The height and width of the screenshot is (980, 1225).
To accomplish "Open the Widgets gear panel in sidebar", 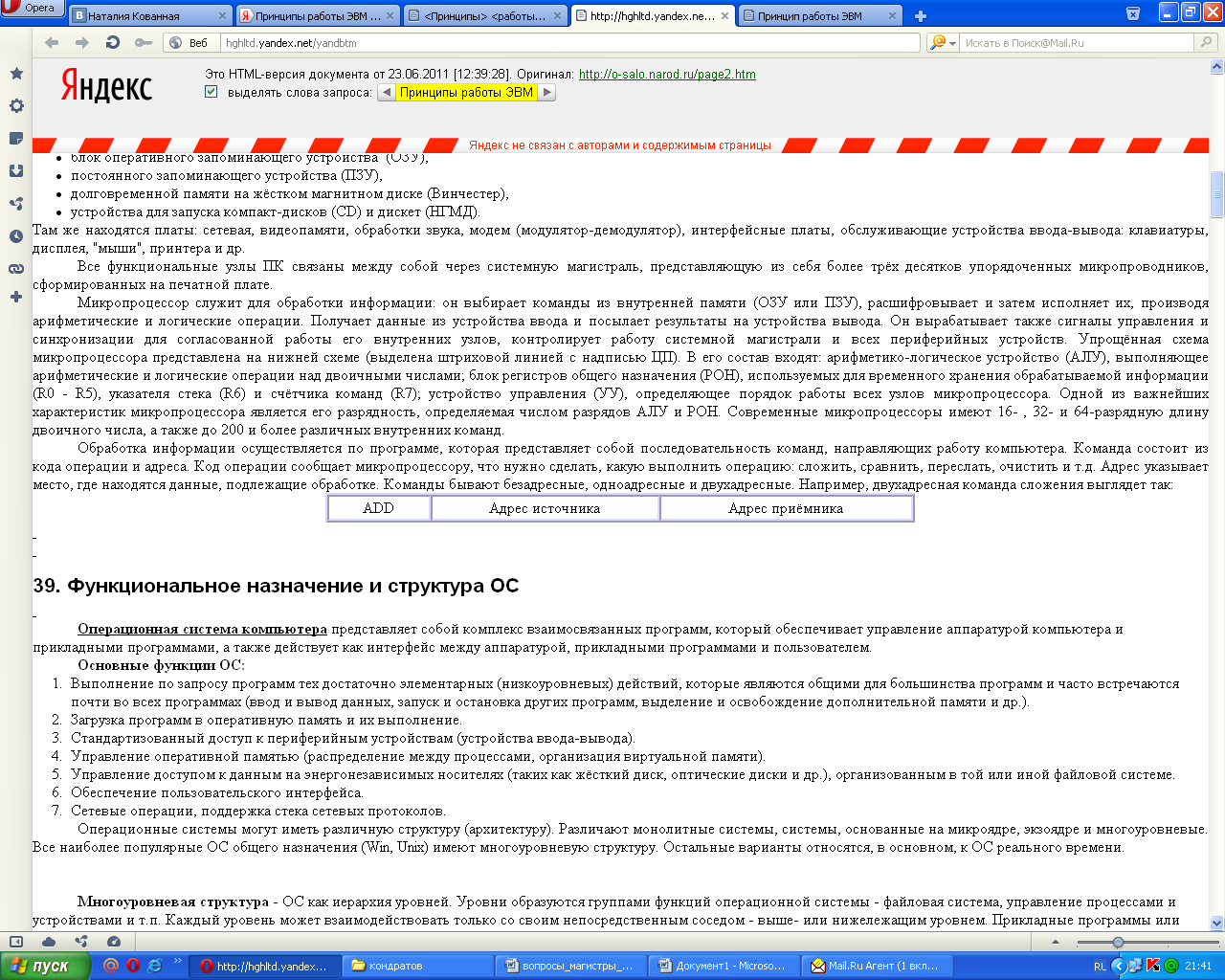I will [16, 106].
